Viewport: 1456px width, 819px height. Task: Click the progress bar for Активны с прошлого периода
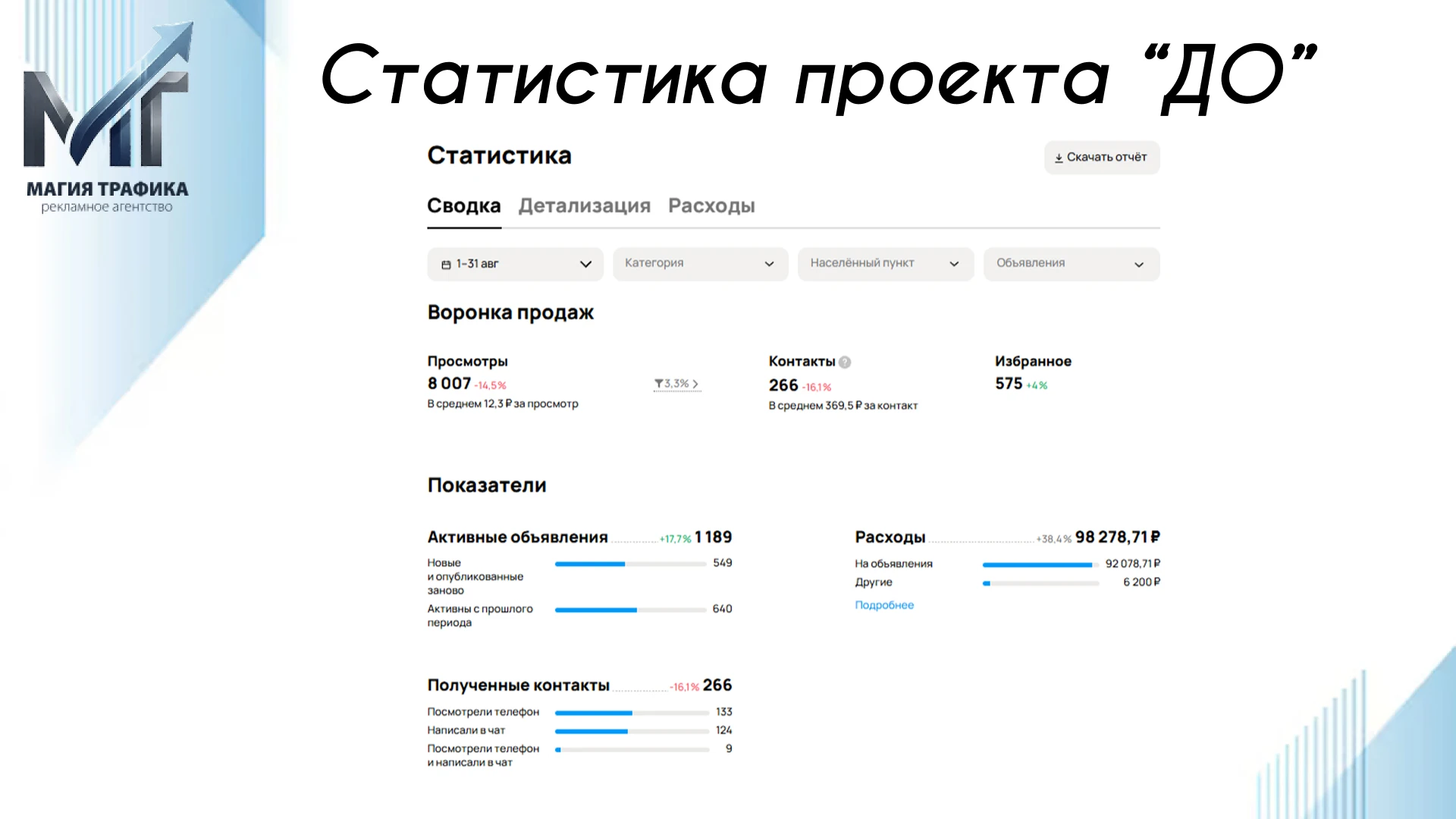point(630,610)
